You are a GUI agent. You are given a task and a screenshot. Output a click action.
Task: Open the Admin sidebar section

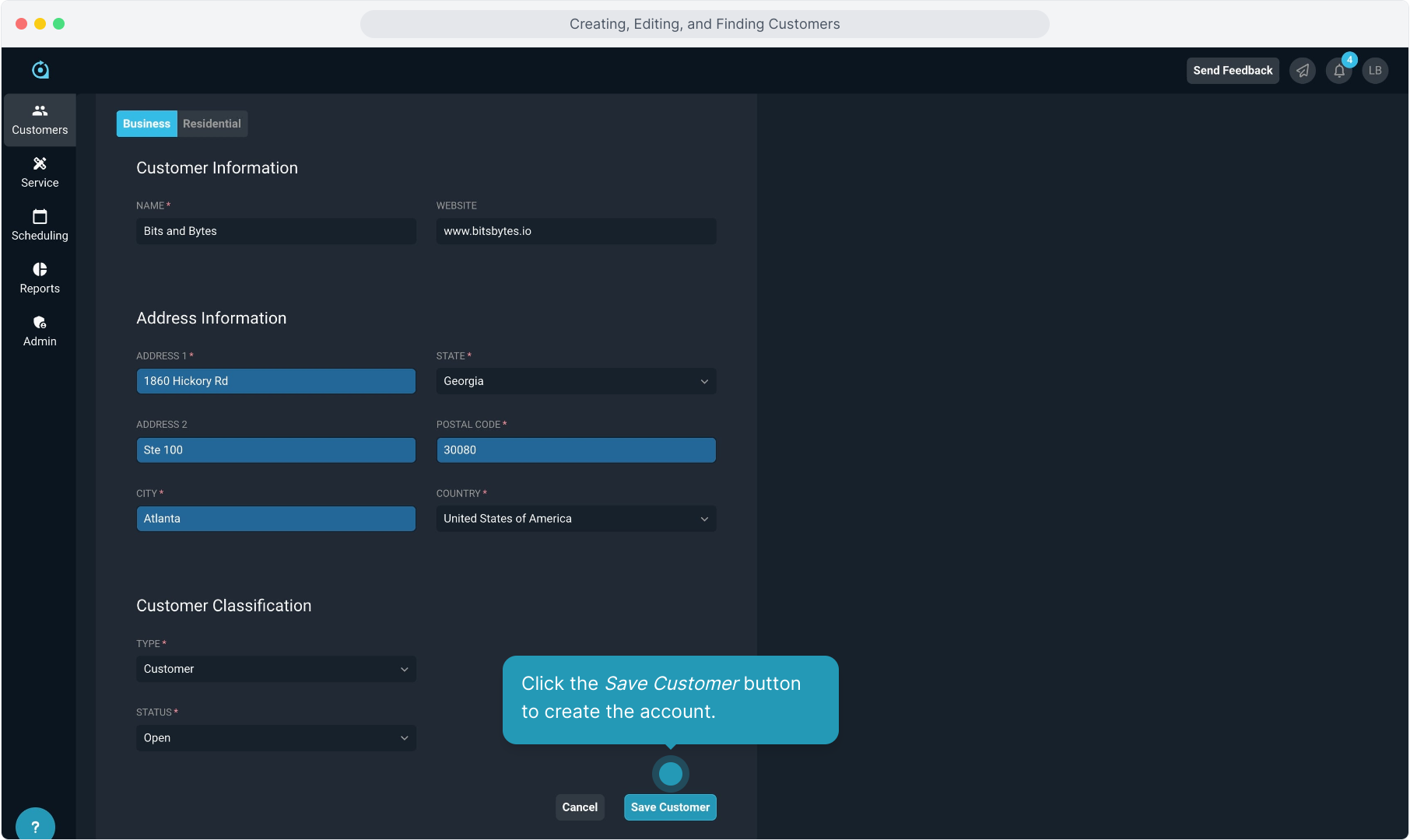point(40,331)
